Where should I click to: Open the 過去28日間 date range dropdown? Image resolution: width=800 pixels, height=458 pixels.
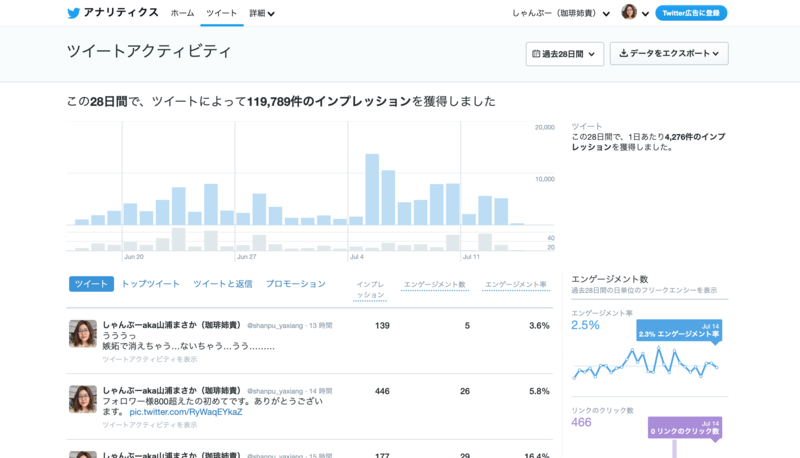click(565, 54)
